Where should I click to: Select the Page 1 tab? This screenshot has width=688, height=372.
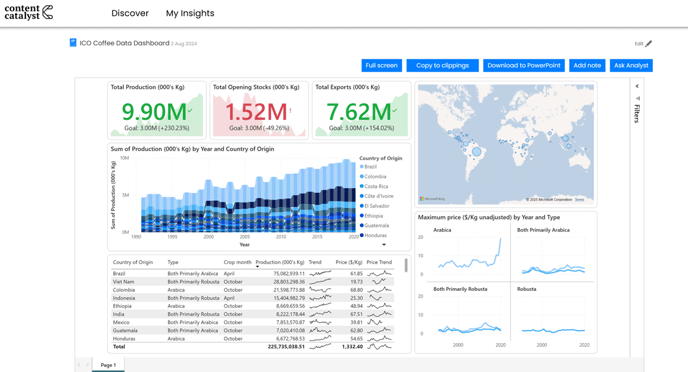tap(108, 365)
